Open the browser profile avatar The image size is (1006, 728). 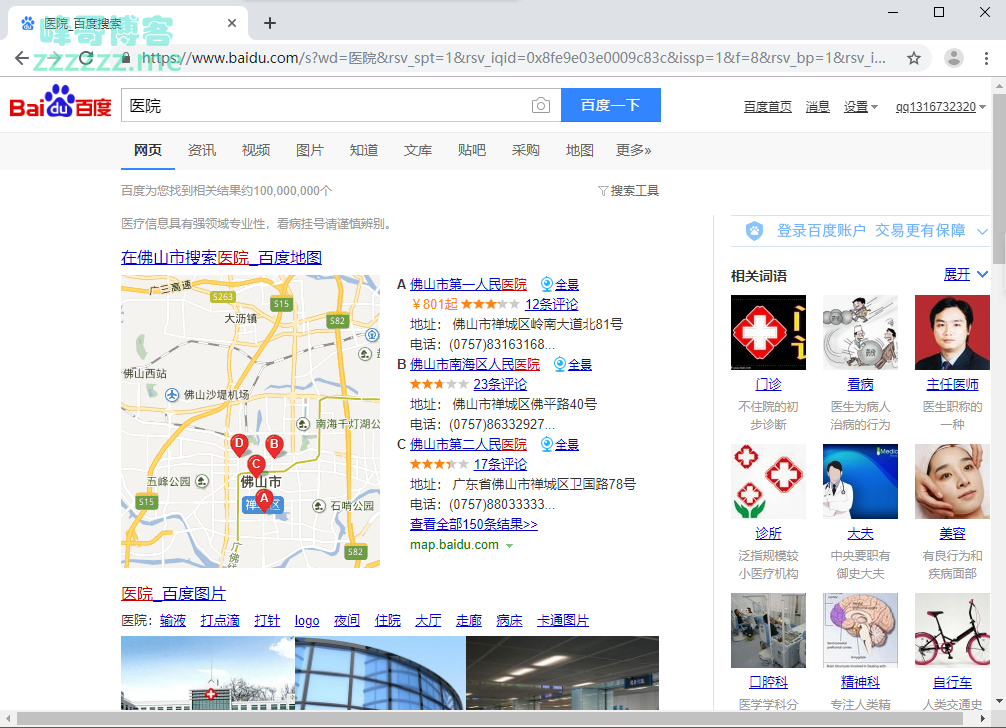click(x=954, y=58)
